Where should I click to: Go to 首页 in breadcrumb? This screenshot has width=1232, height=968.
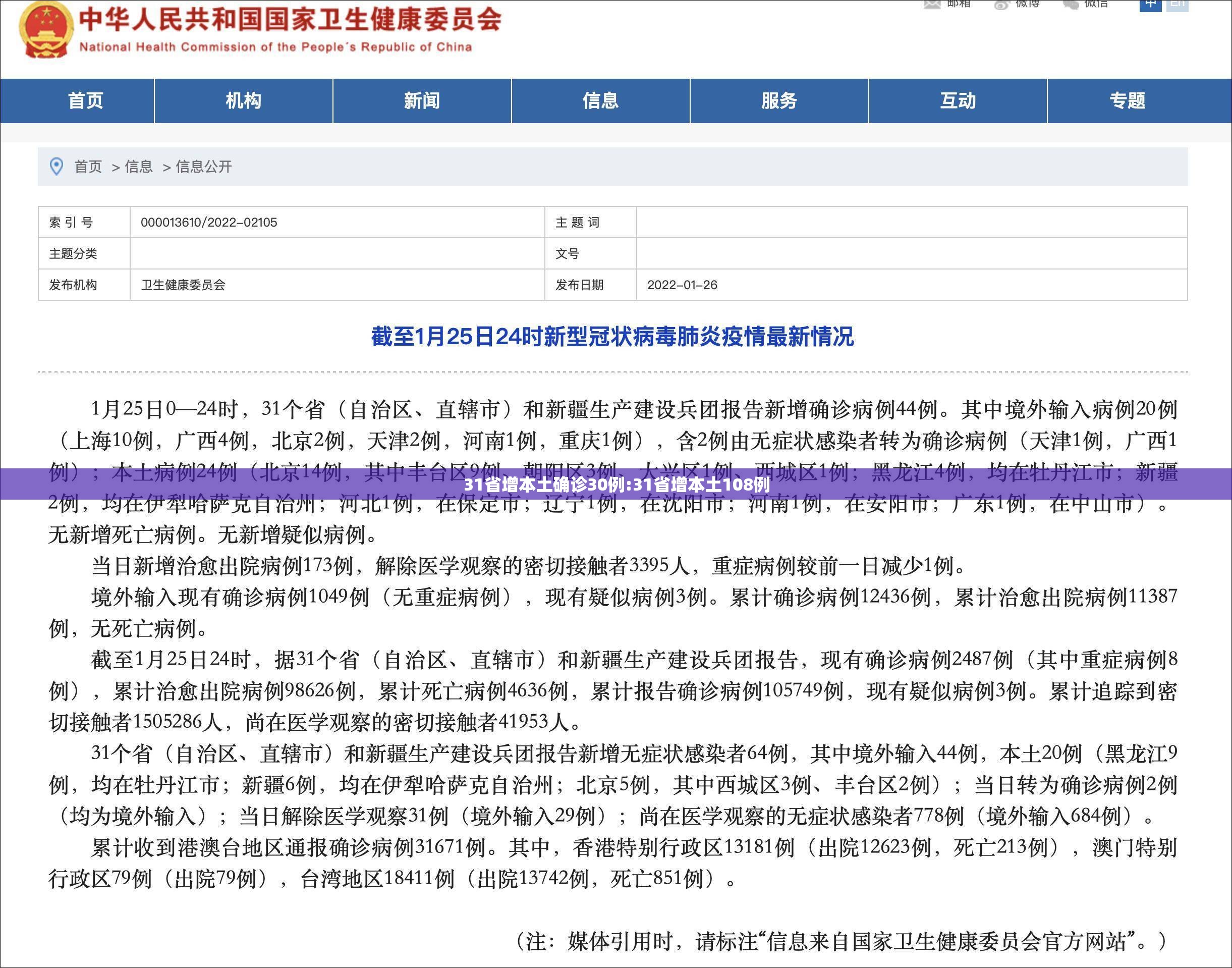tap(88, 167)
